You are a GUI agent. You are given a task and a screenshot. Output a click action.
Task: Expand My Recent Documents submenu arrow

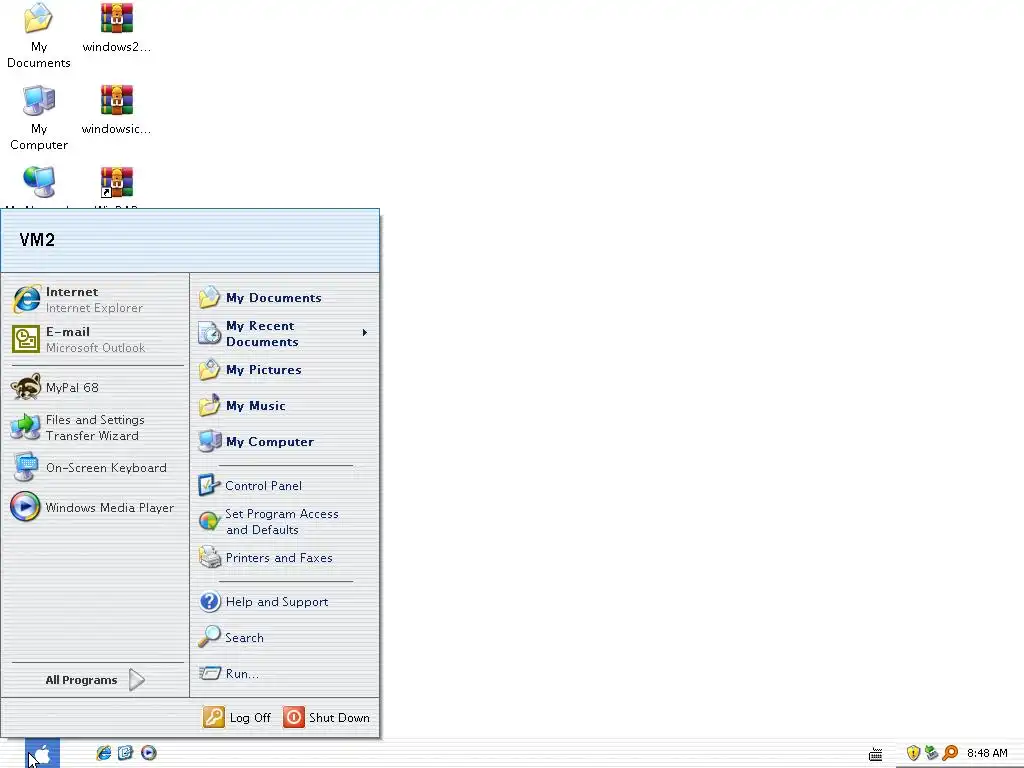tap(364, 333)
